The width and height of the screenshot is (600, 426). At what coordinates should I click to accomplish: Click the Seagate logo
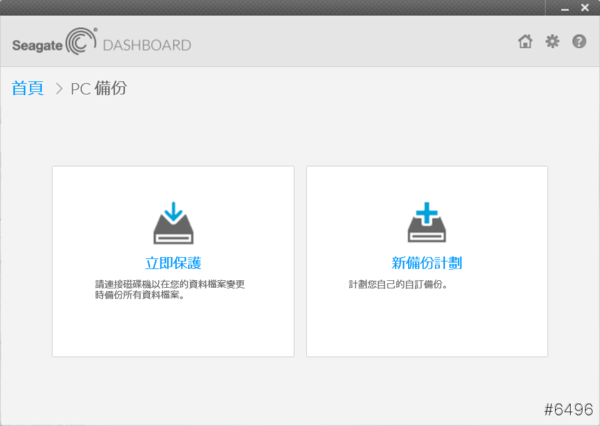coord(54,41)
